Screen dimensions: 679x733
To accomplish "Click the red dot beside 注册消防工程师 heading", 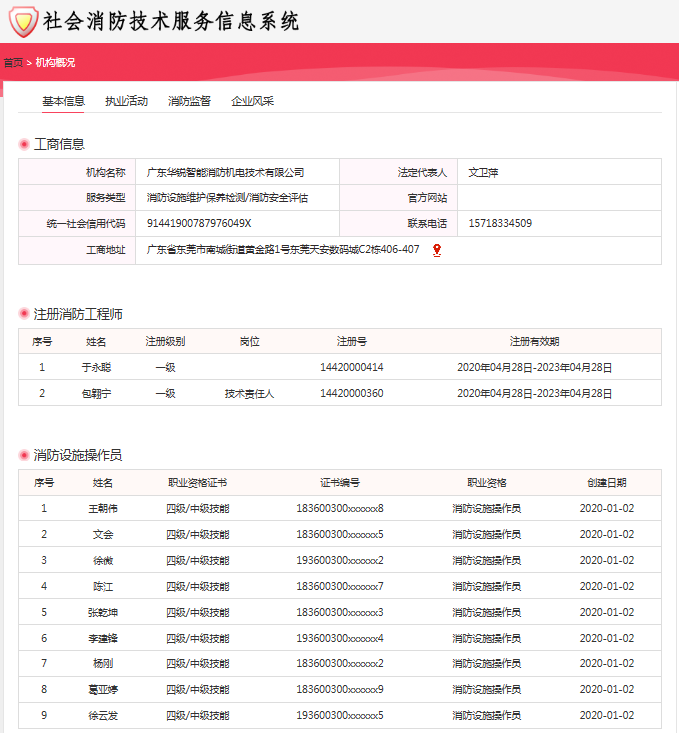I will click(24, 314).
